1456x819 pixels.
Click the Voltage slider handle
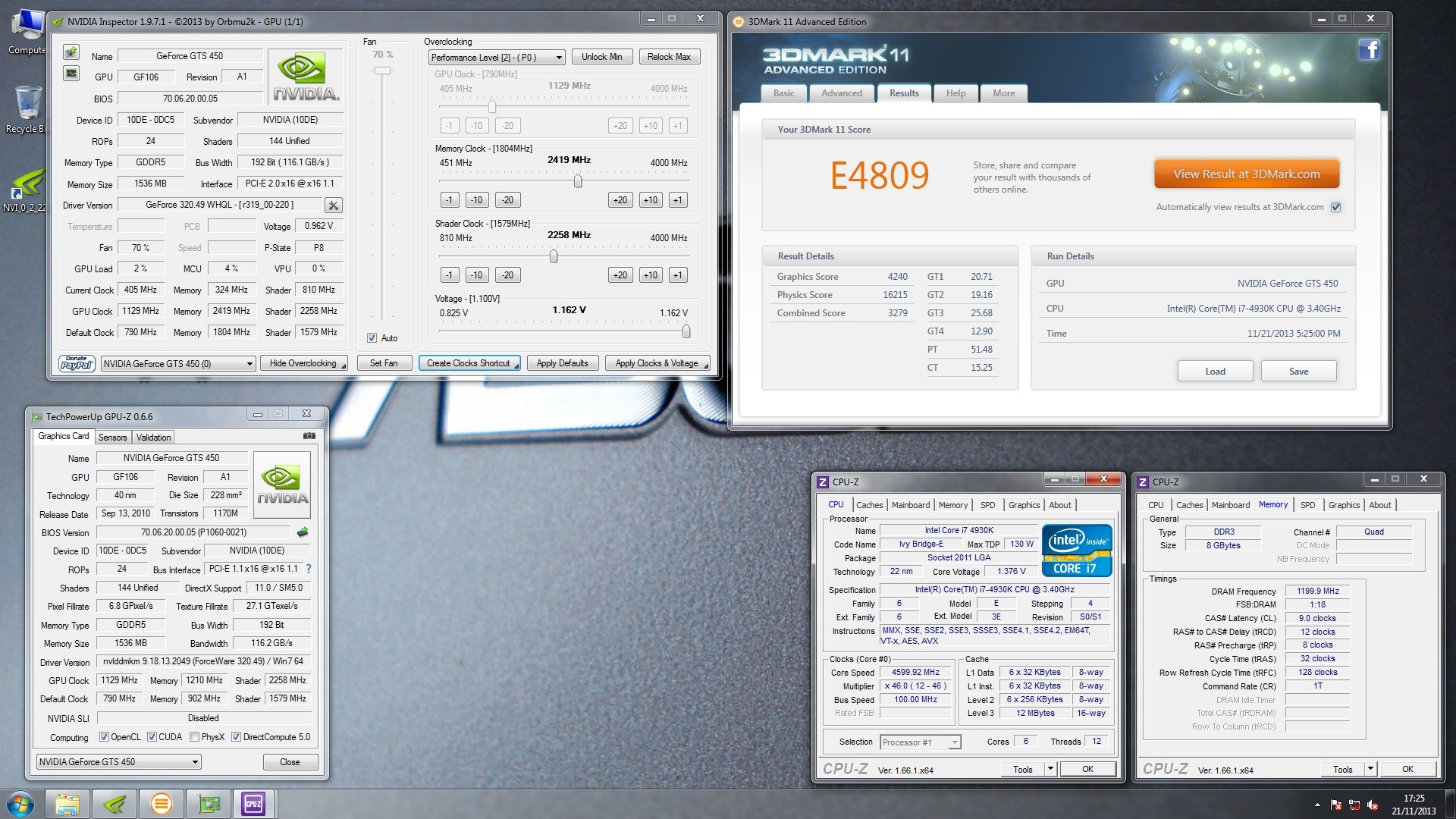[686, 331]
